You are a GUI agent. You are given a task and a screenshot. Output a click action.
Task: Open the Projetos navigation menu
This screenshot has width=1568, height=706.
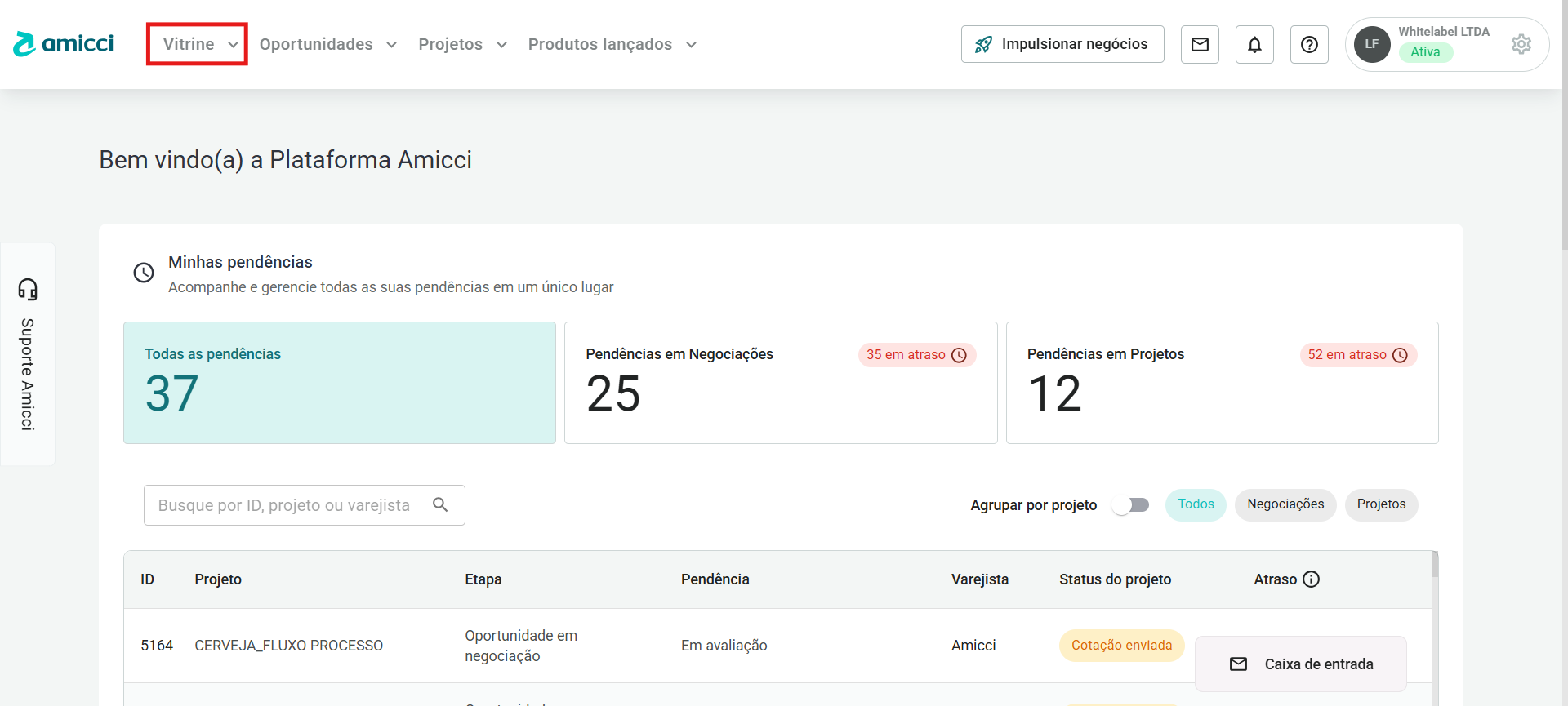(x=462, y=44)
